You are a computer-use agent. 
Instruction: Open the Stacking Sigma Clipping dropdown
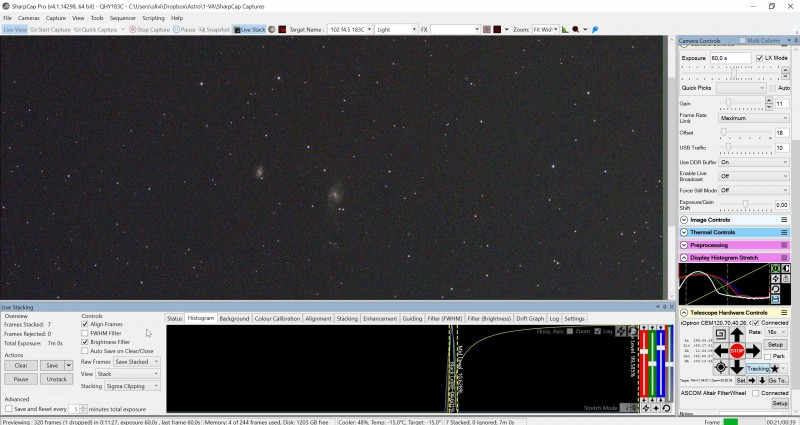click(131, 386)
